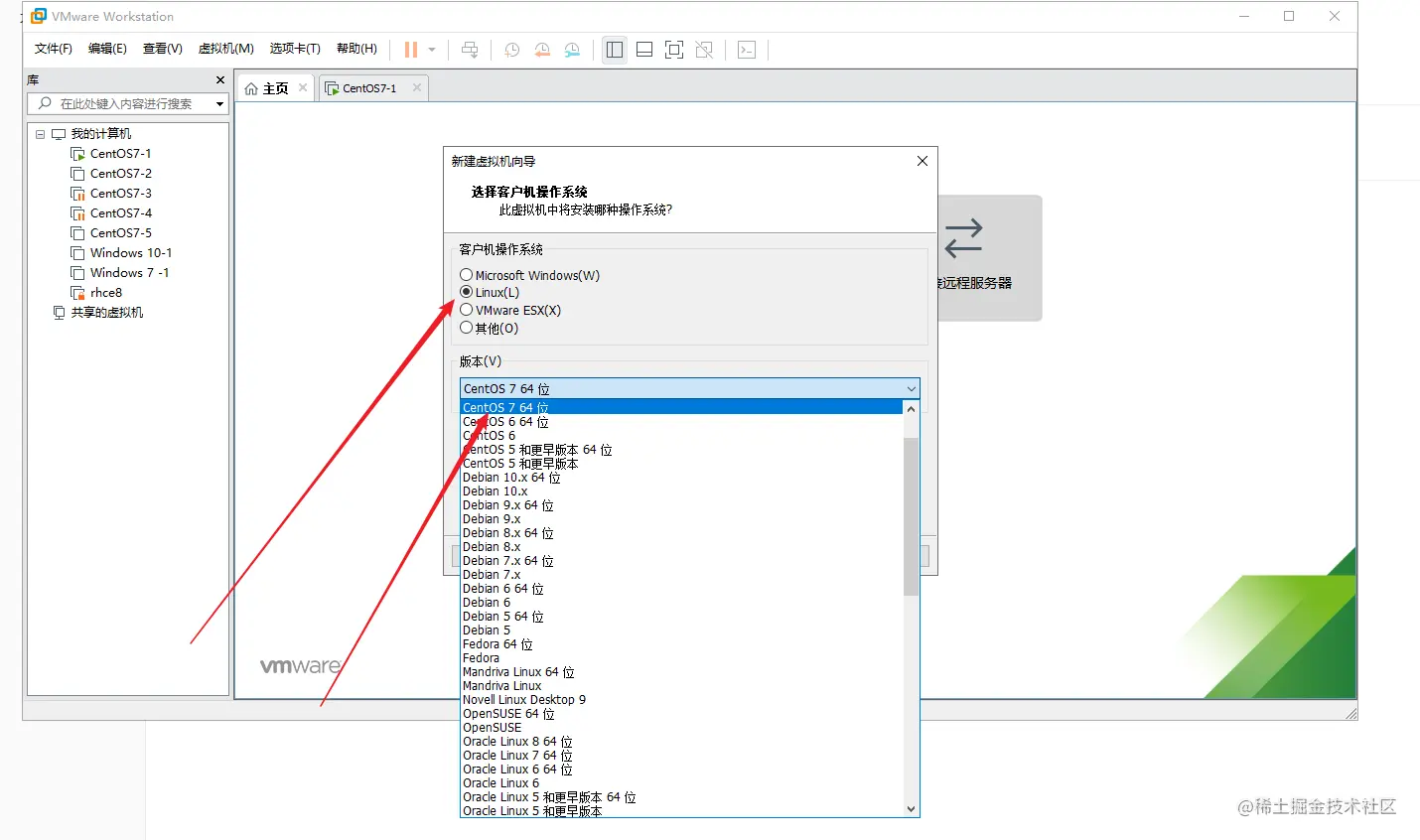Click the version list scroll-down arrow

point(911,809)
